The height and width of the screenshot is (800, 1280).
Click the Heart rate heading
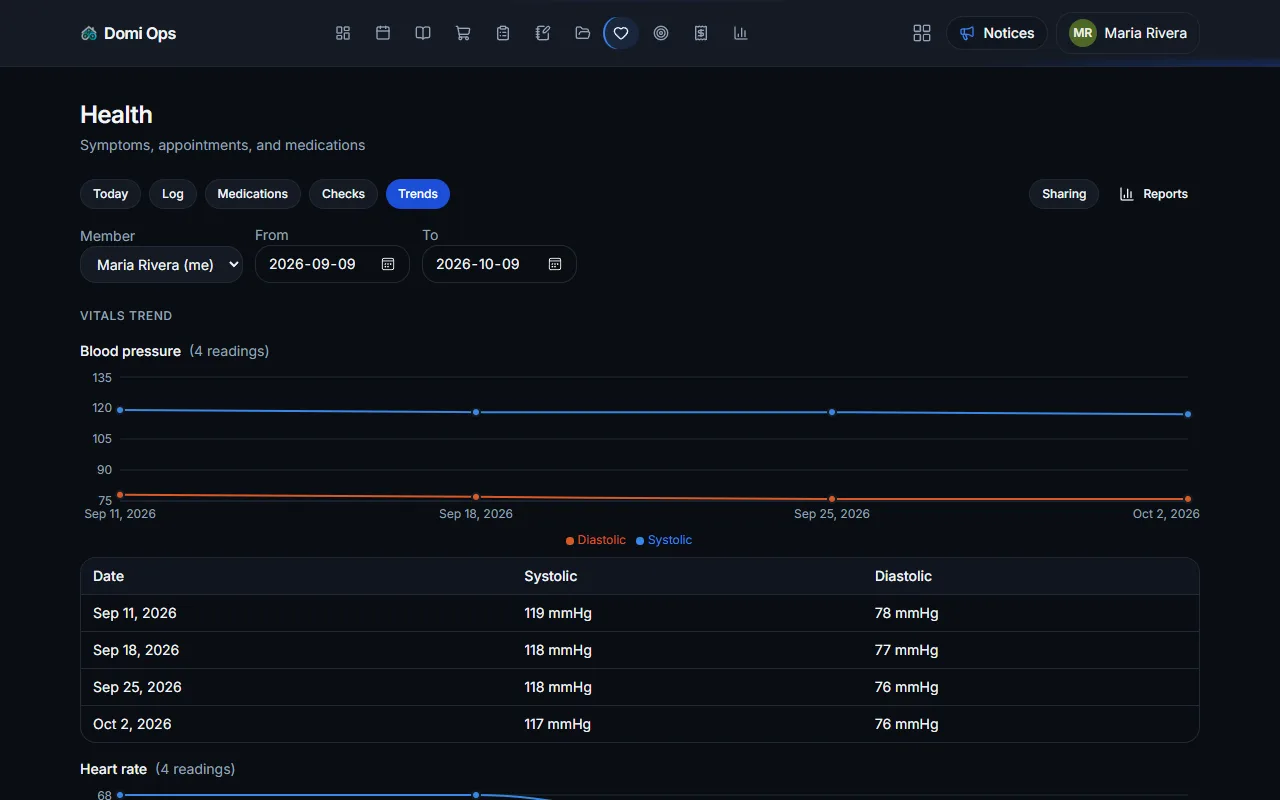(113, 769)
